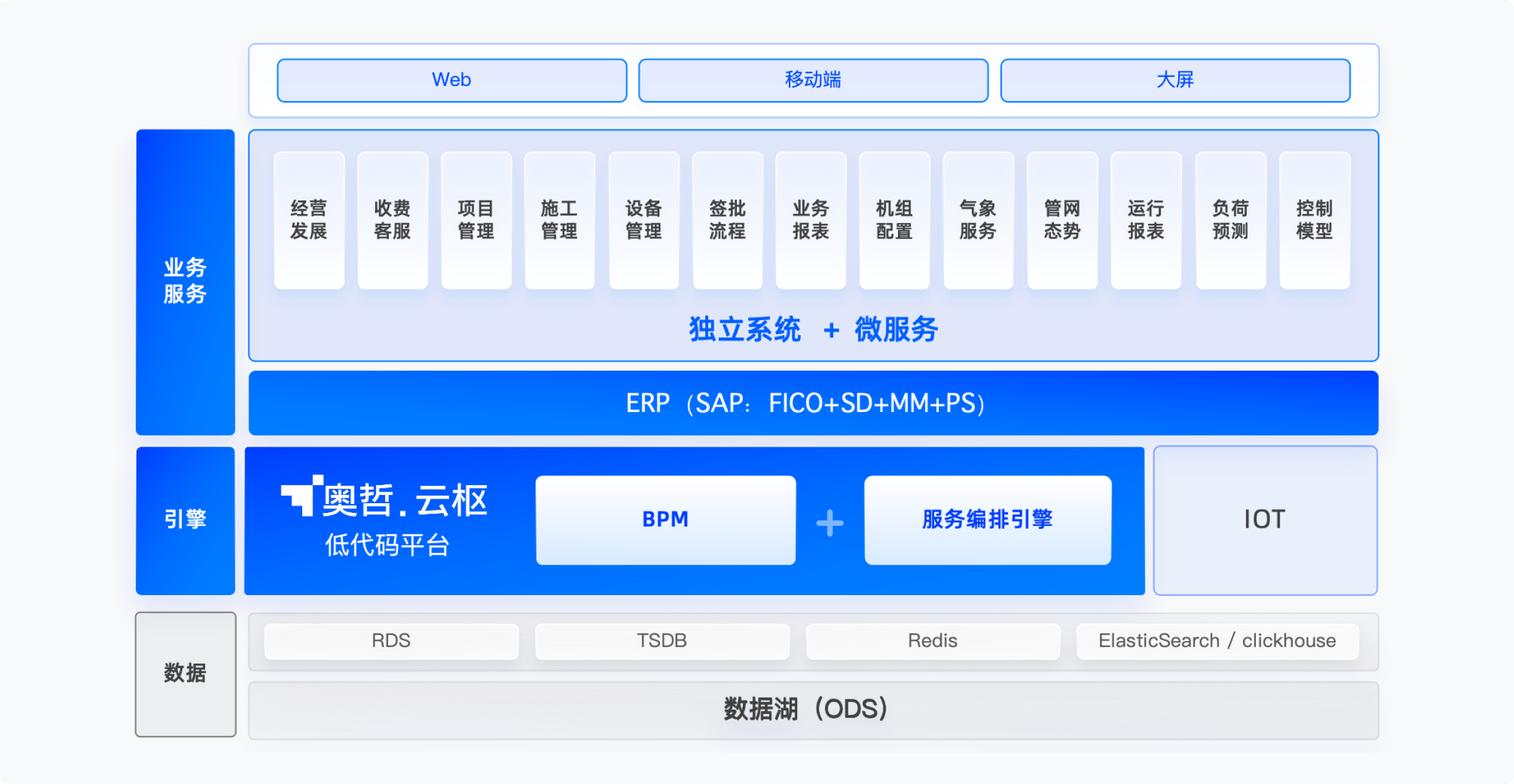Select the 机组配置 card
This screenshot has width=1514, height=784.
[x=894, y=220]
